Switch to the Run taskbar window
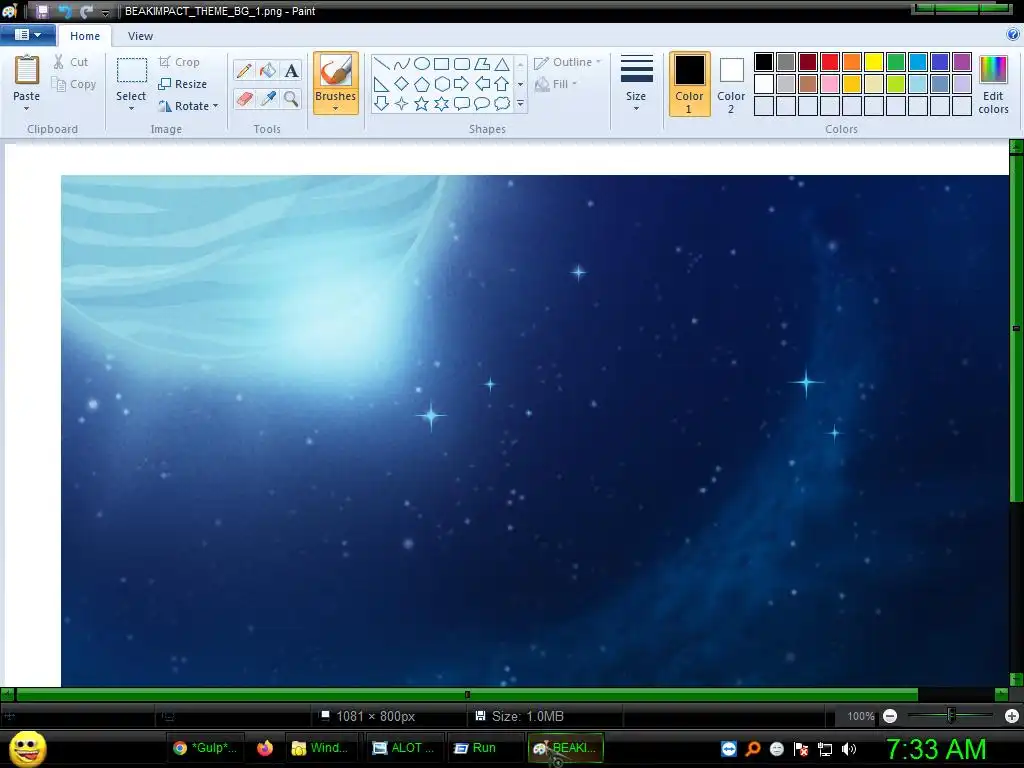 click(x=484, y=748)
